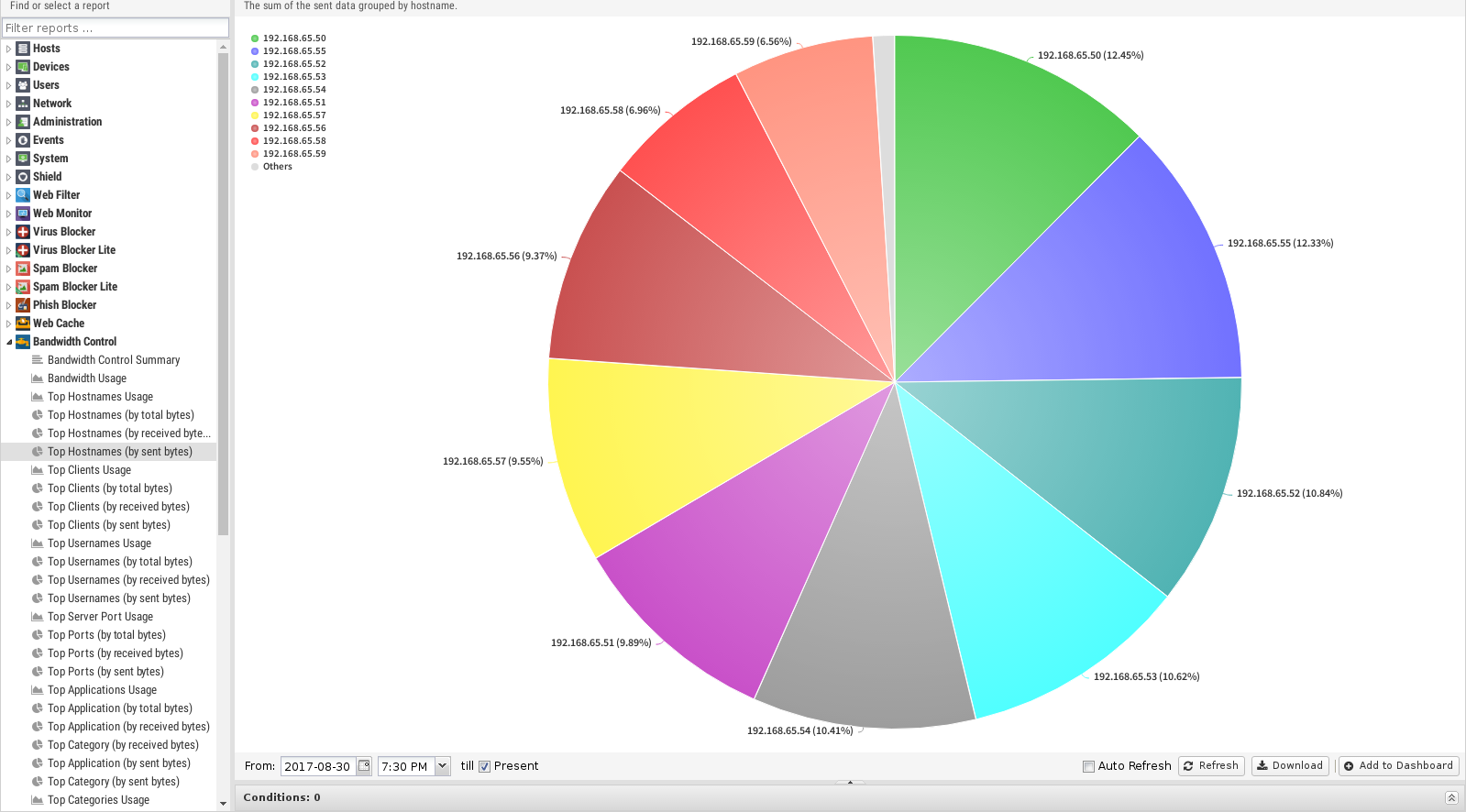The image size is (1466, 812).
Task: Click the From date input field
Action: click(318, 766)
